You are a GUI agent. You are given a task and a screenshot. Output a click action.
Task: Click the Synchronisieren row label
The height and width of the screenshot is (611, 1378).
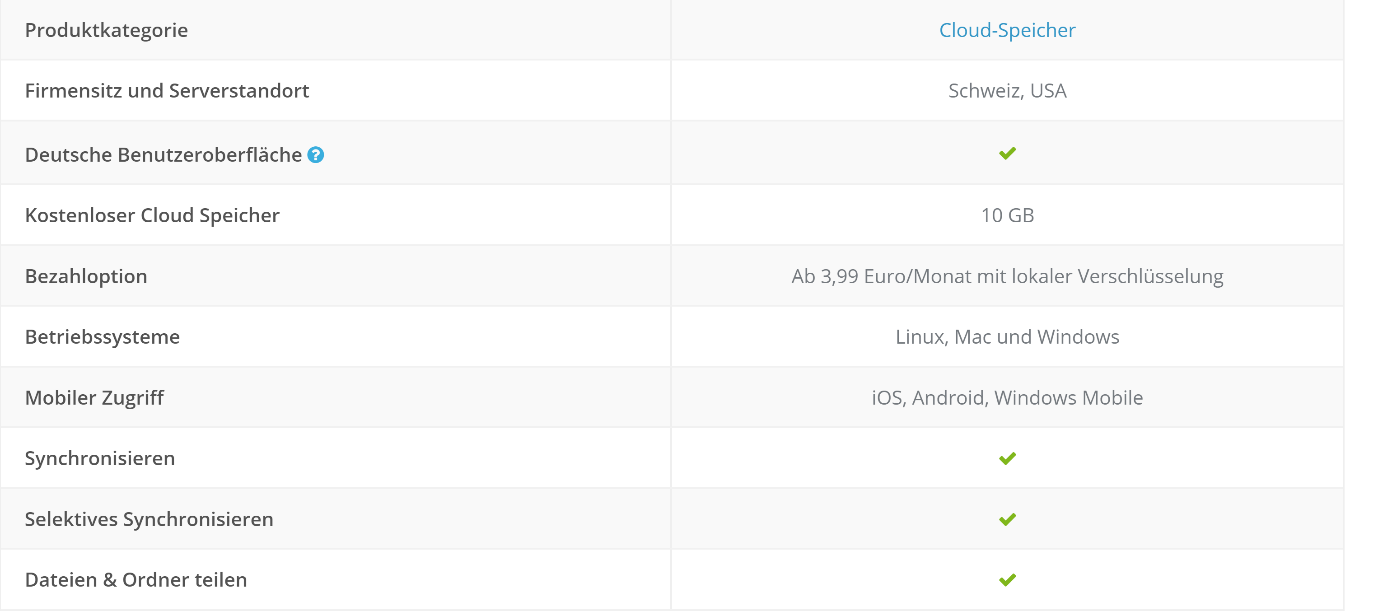(x=100, y=458)
